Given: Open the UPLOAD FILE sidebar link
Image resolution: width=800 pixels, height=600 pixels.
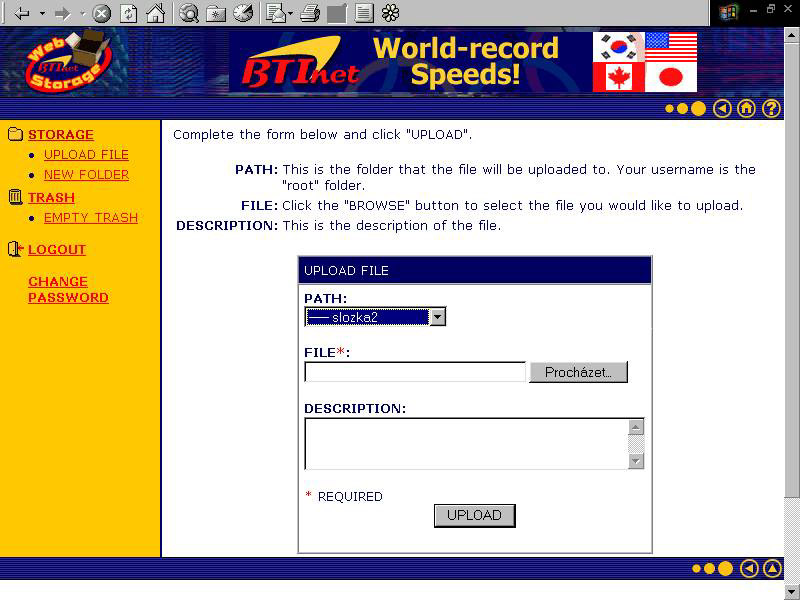Looking at the screenshot, I should (x=86, y=155).
